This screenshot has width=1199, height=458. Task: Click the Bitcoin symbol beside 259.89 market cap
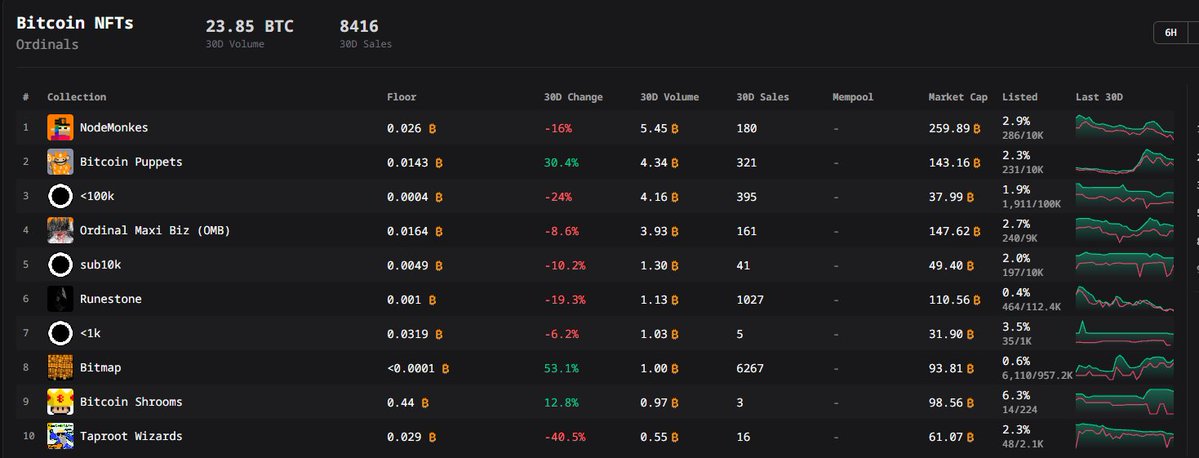[x=978, y=128]
